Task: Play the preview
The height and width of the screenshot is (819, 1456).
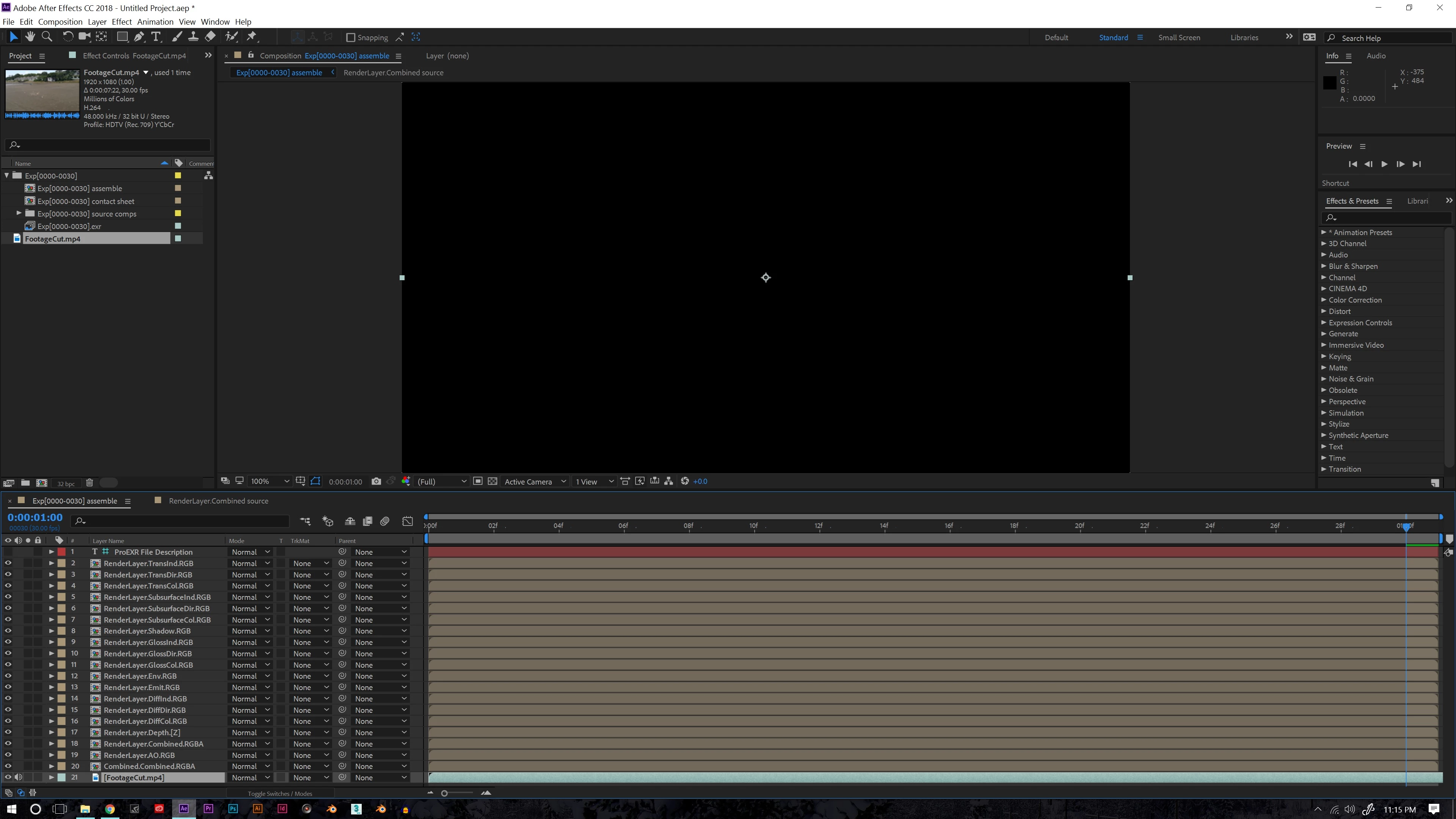Action: 1384,165
